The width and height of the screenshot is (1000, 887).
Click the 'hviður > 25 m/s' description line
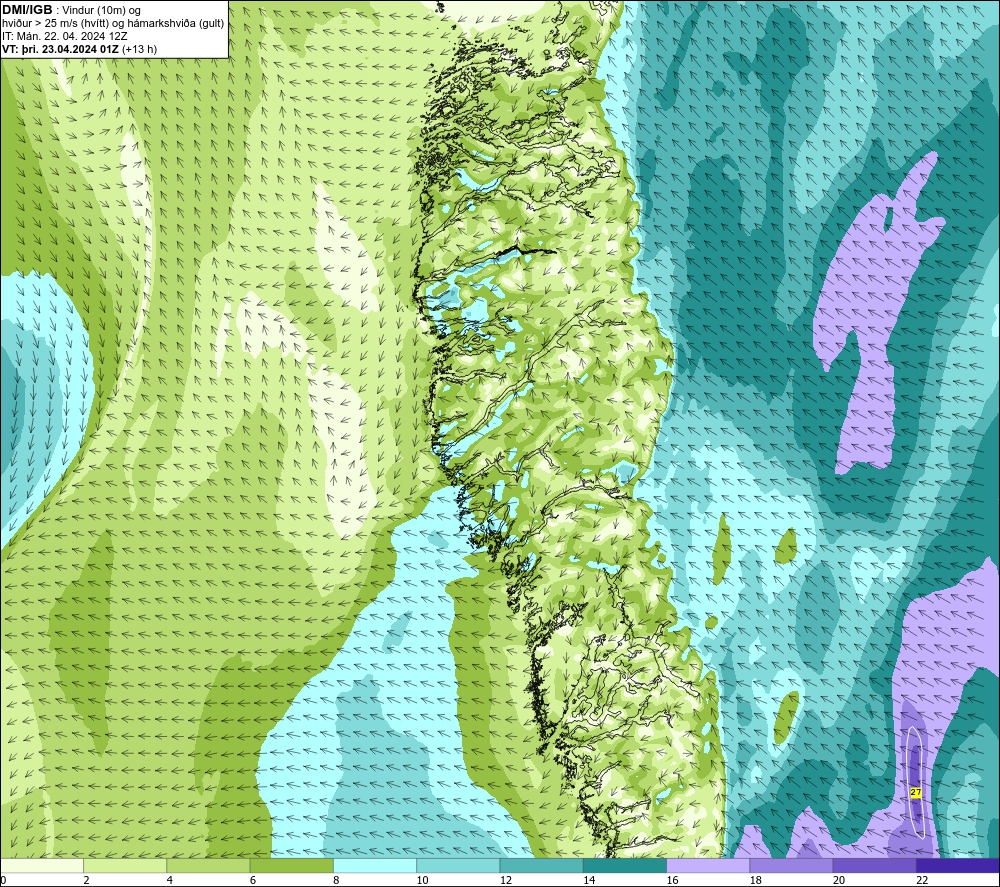pos(113,24)
